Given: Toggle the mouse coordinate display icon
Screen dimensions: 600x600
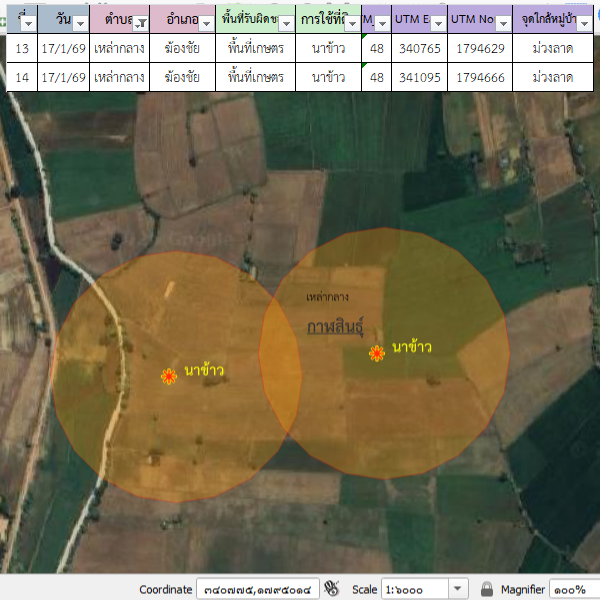Looking at the screenshot, I should tap(332, 589).
